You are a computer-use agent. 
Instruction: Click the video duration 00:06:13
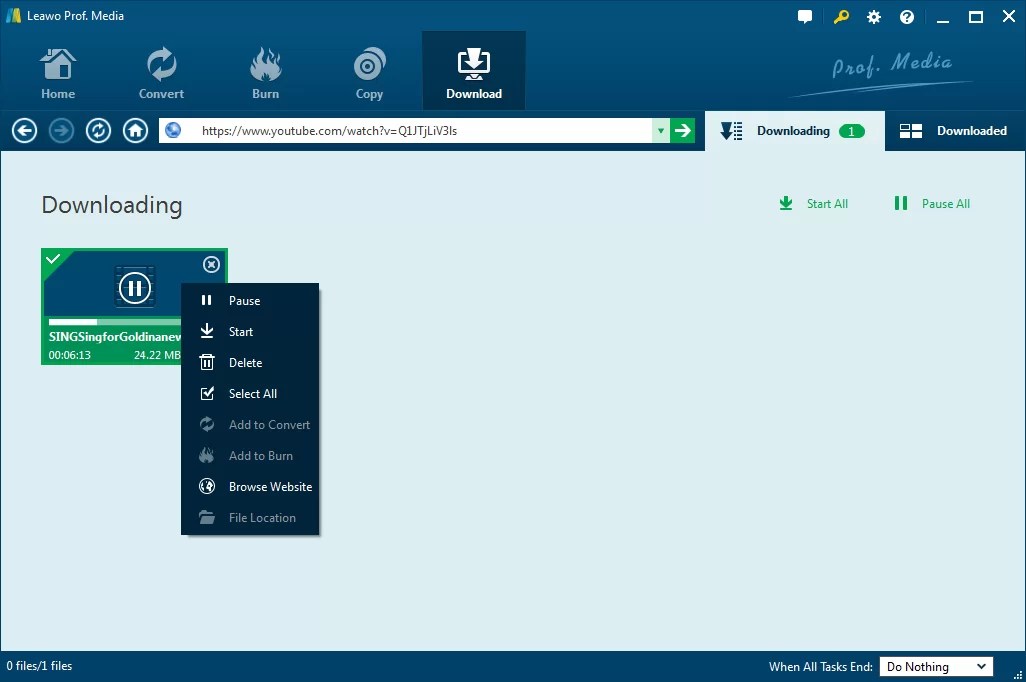(x=69, y=355)
